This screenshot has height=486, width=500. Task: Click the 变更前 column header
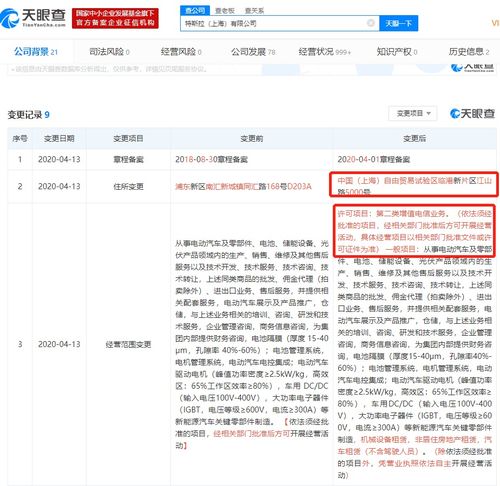coord(252,138)
